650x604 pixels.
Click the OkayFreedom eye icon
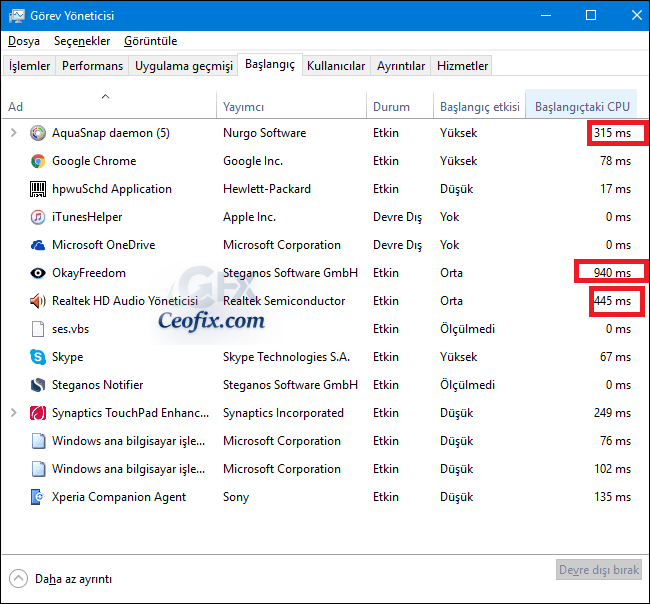pos(38,273)
